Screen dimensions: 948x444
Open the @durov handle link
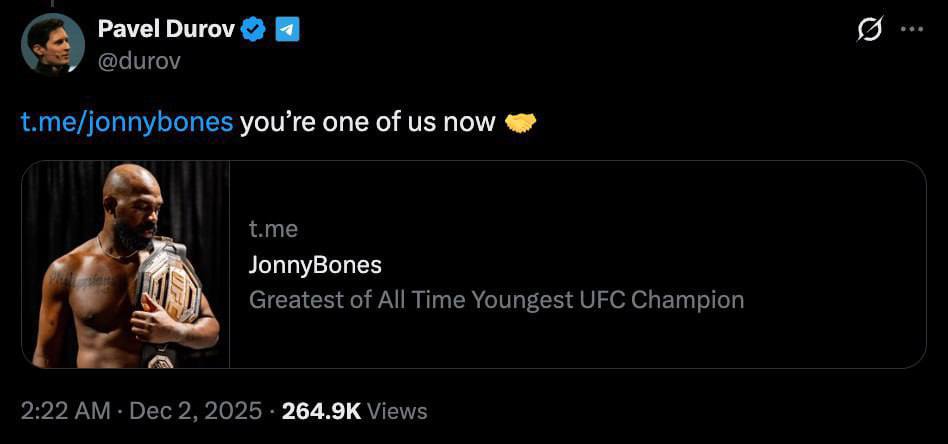pos(139,62)
